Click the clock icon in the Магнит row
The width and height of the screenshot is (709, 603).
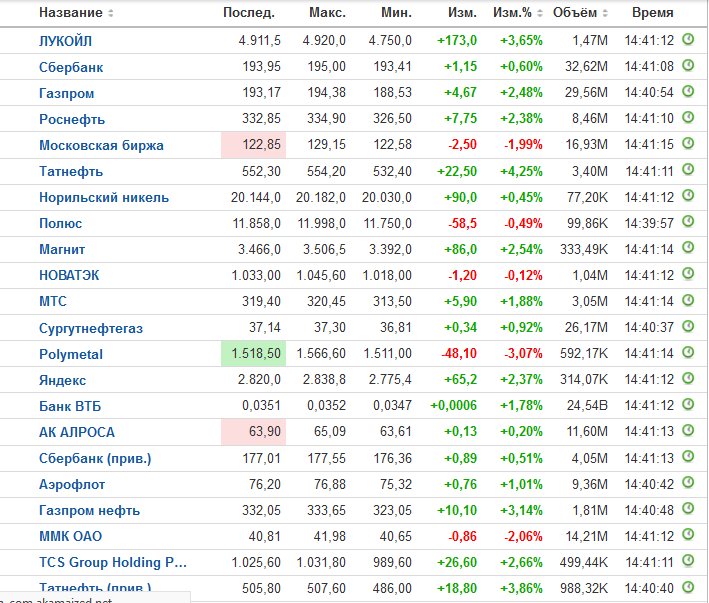coord(688,248)
